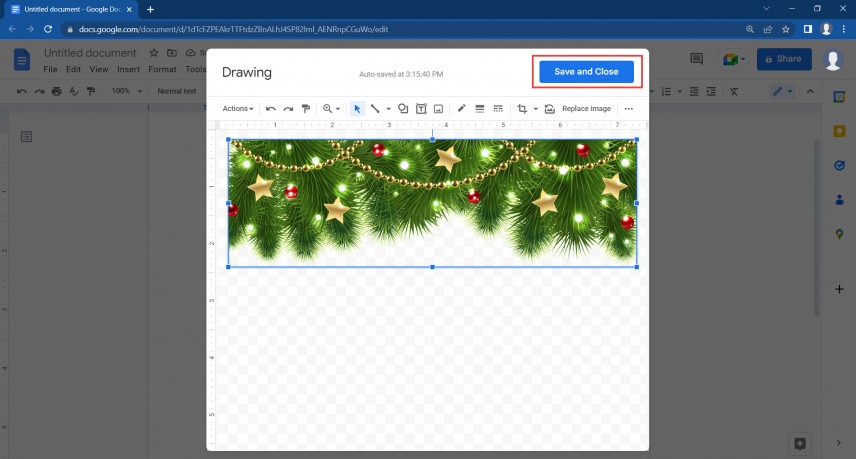Open the Actions dropdown menu
The width and height of the screenshot is (856, 459).
pyautogui.click(x=237, y=108)
